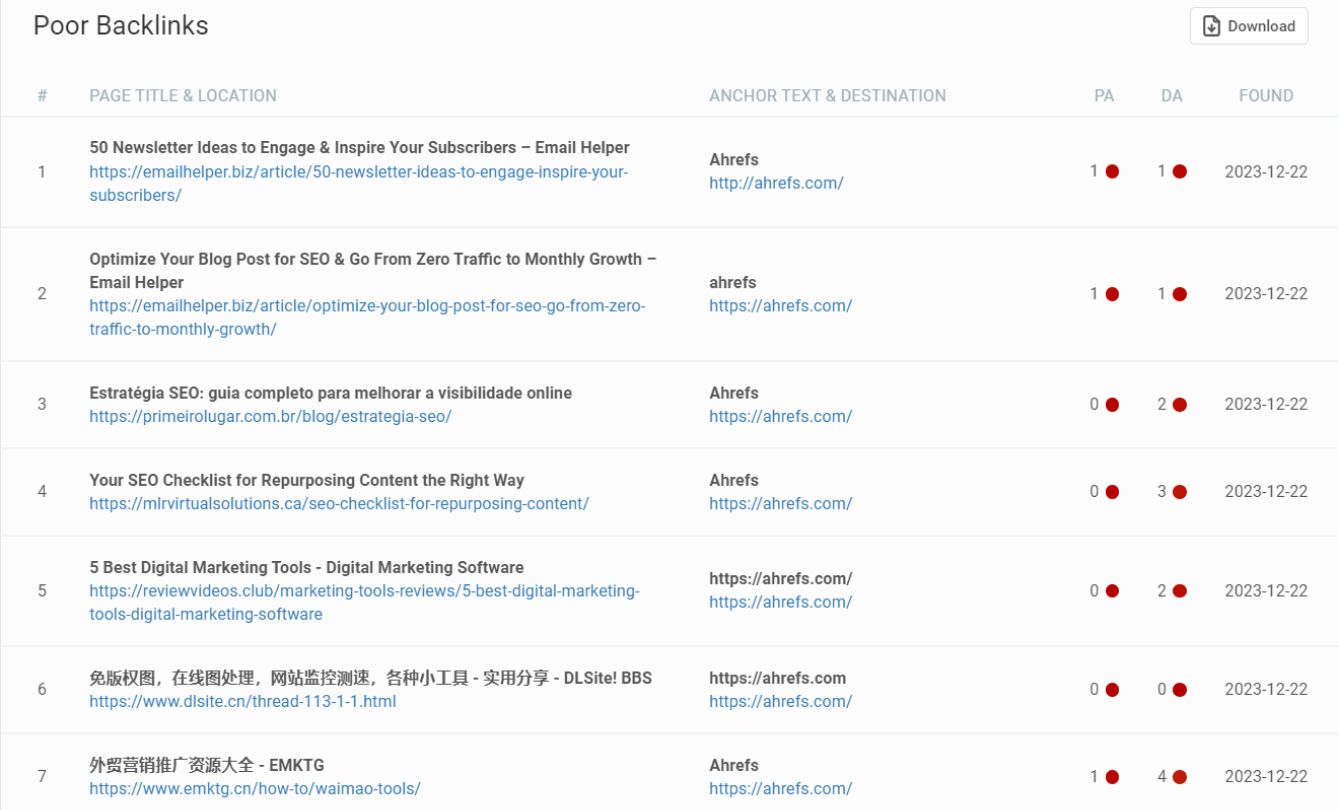Open the emktg.cn waimao-tools link

[x=255, y=789]
